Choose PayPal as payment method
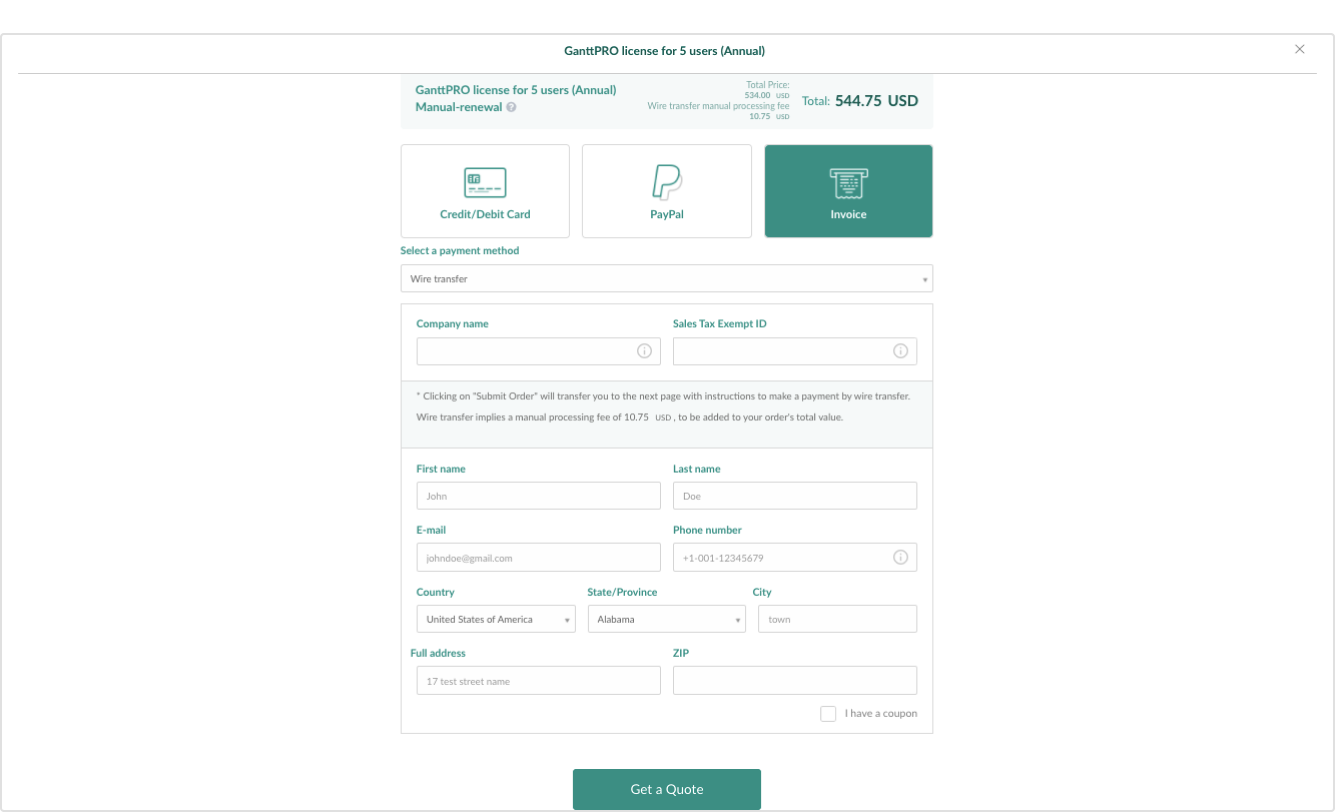Image resolution: width=1335 pixels, height=812 pixels. [667, 191]
